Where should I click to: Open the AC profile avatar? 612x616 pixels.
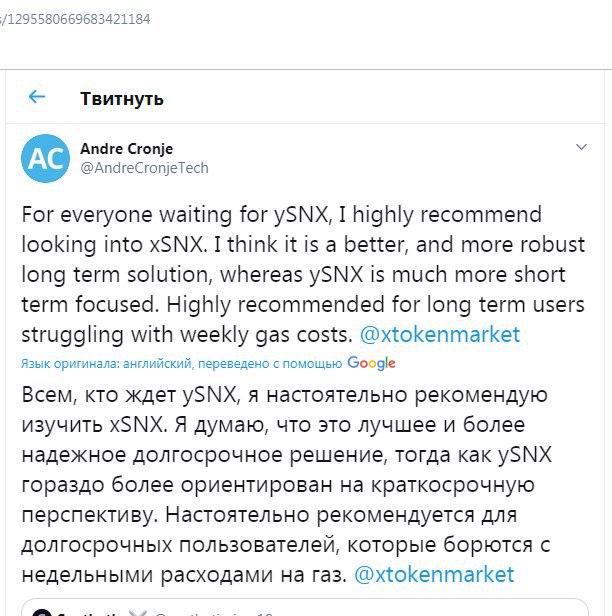(x=45, y=158)
